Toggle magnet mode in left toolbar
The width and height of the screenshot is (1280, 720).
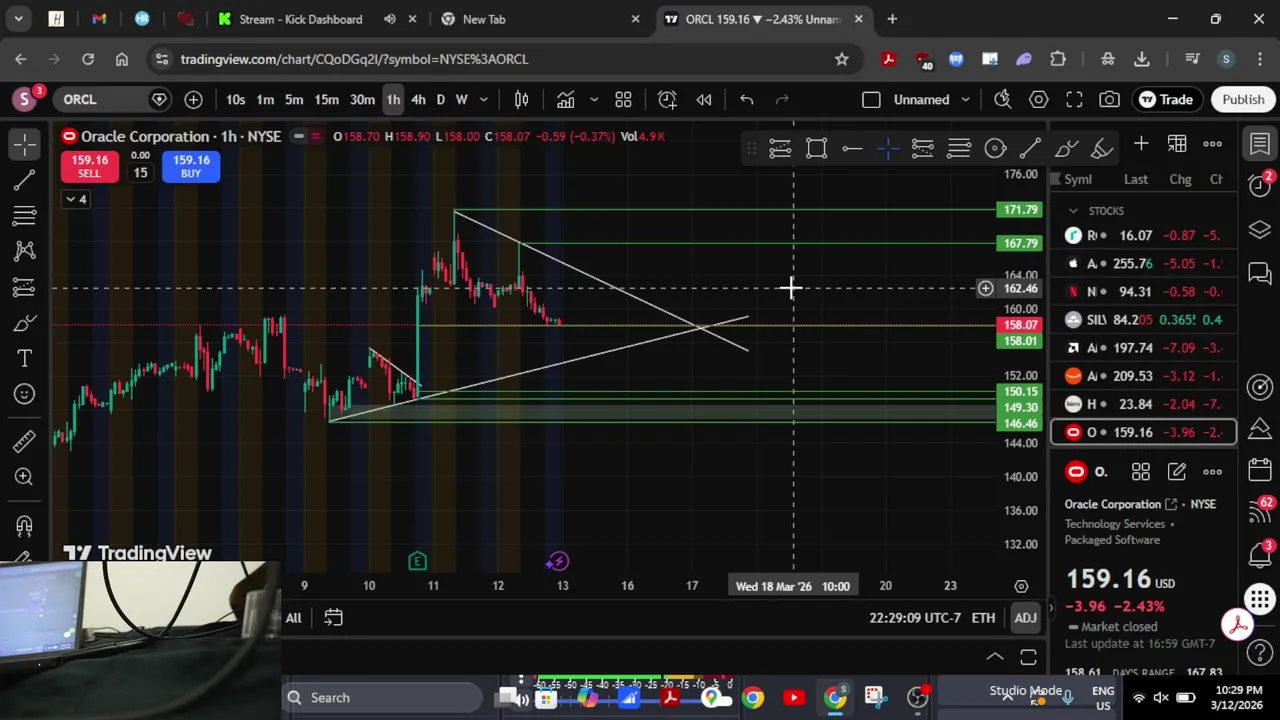coord(25,525)
